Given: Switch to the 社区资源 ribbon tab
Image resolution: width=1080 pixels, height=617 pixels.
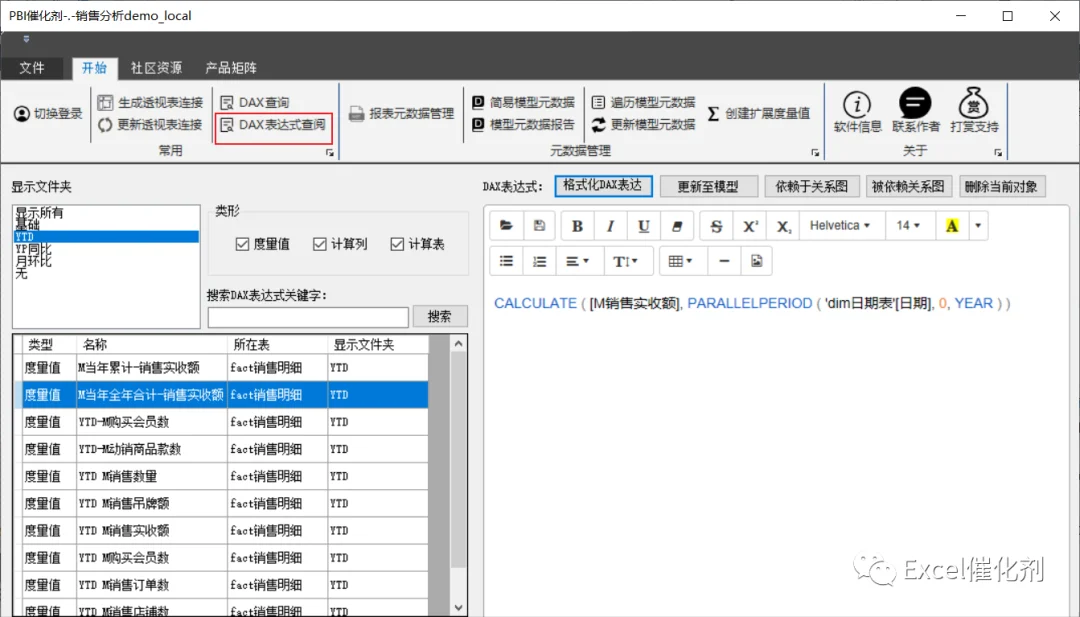Looking at the screenshot, I should (x=156, y=67).
